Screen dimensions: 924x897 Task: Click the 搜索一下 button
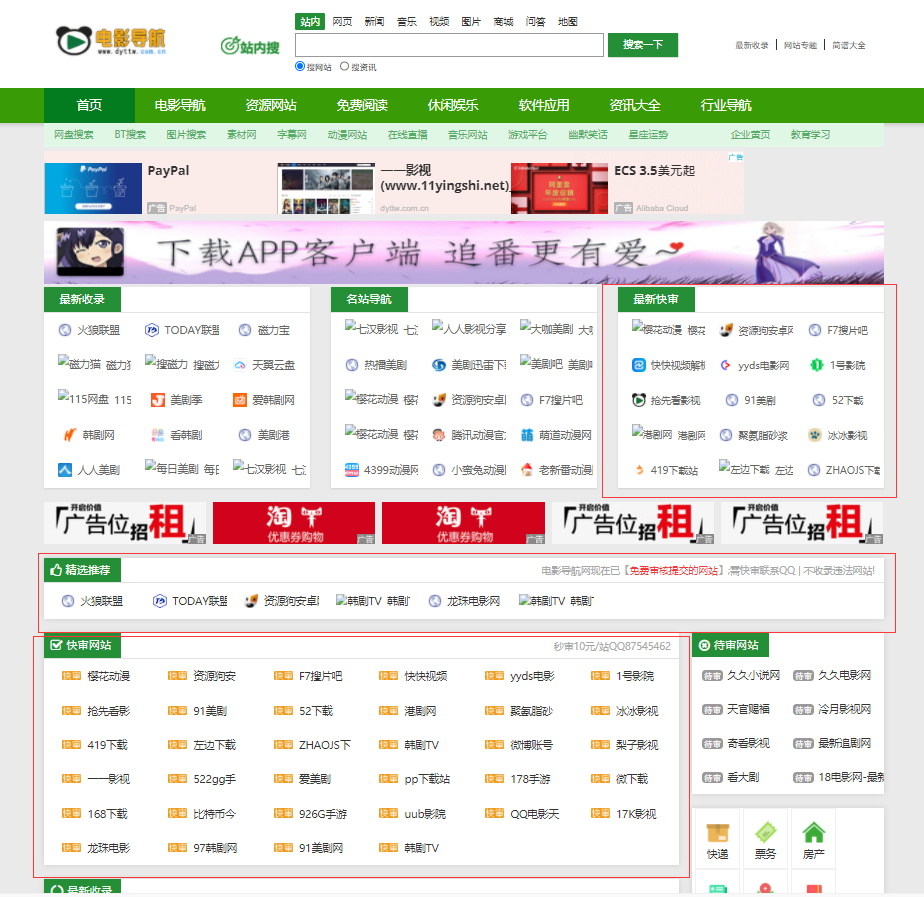tap(642, 45)
